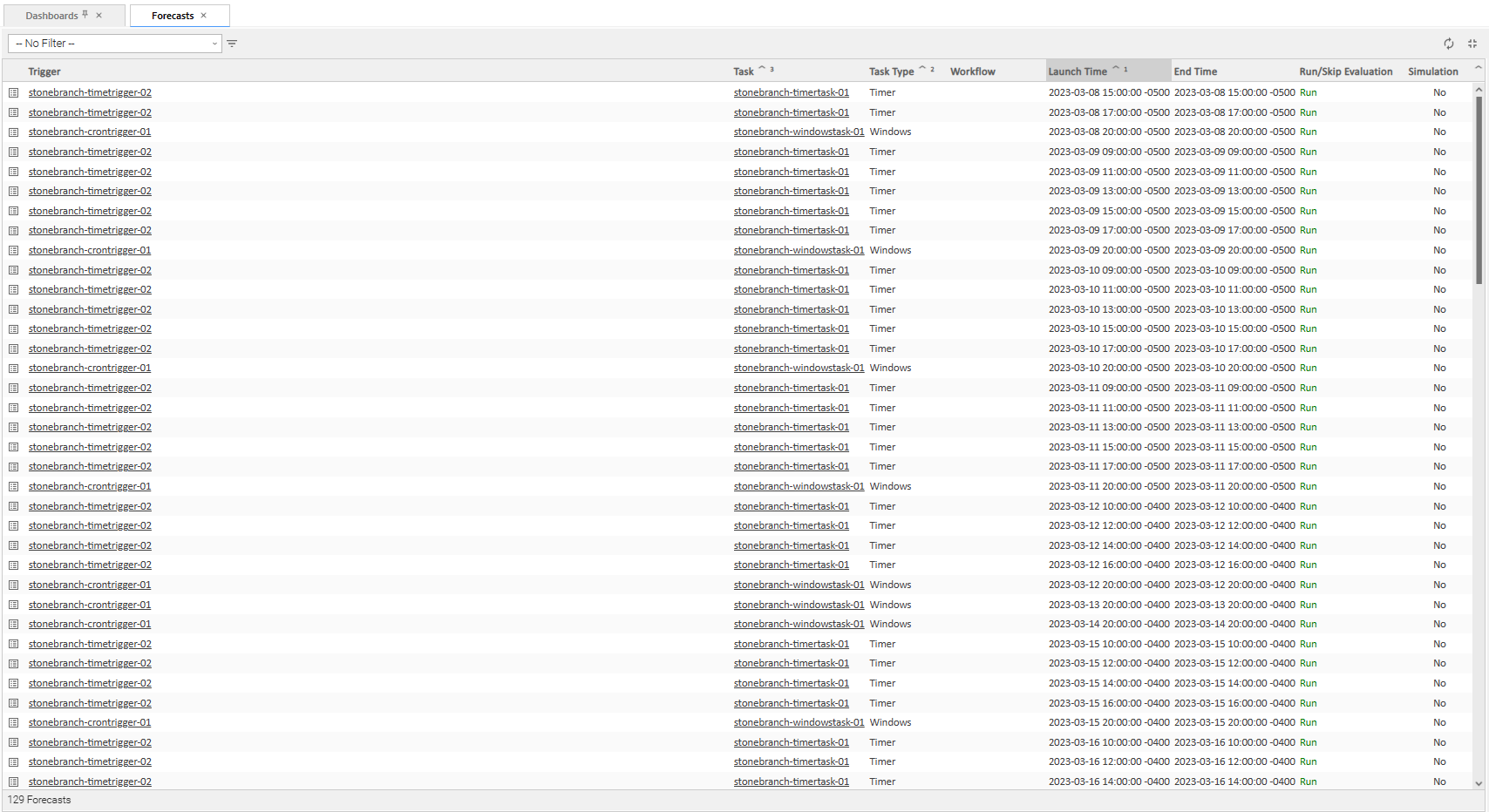Open the first stonebranch-windowstask-01 task link
Image resolution: width=1489 pixels, height=812 pixels.
point(799,132)
